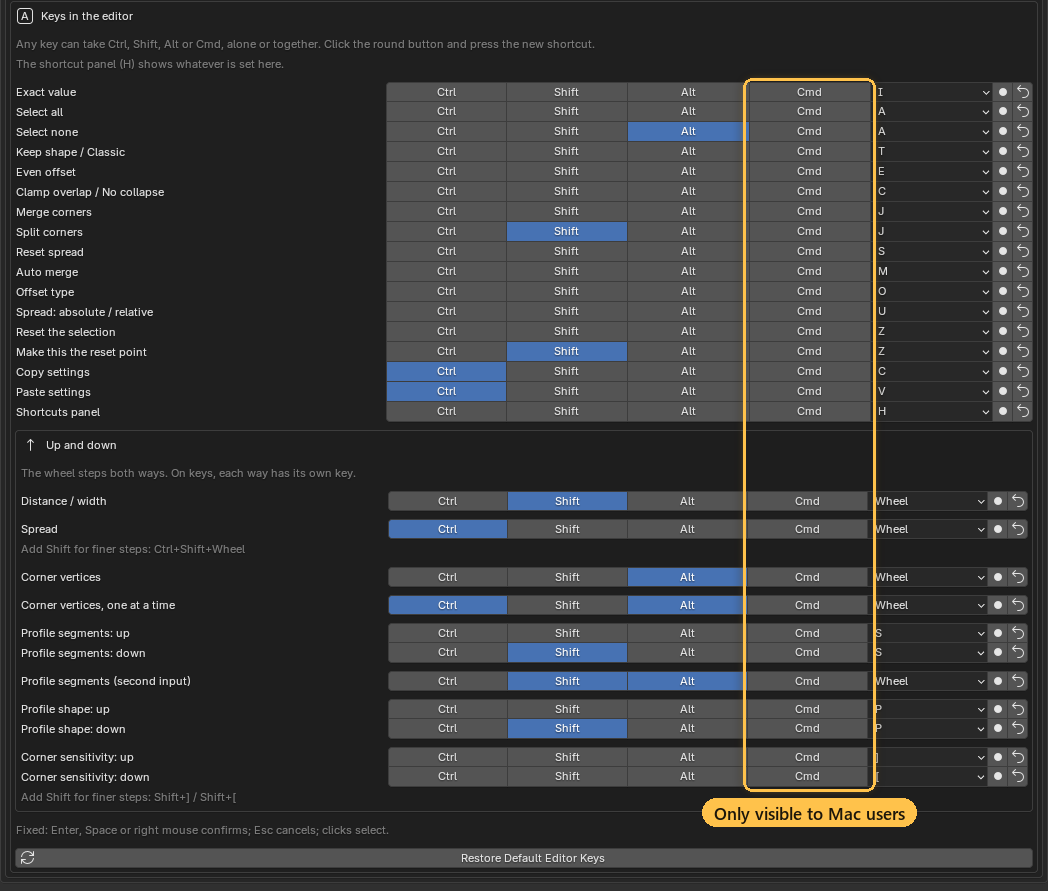
Task: Open the key dropdown for Reset the selection
Action: [x=933, y=332]
